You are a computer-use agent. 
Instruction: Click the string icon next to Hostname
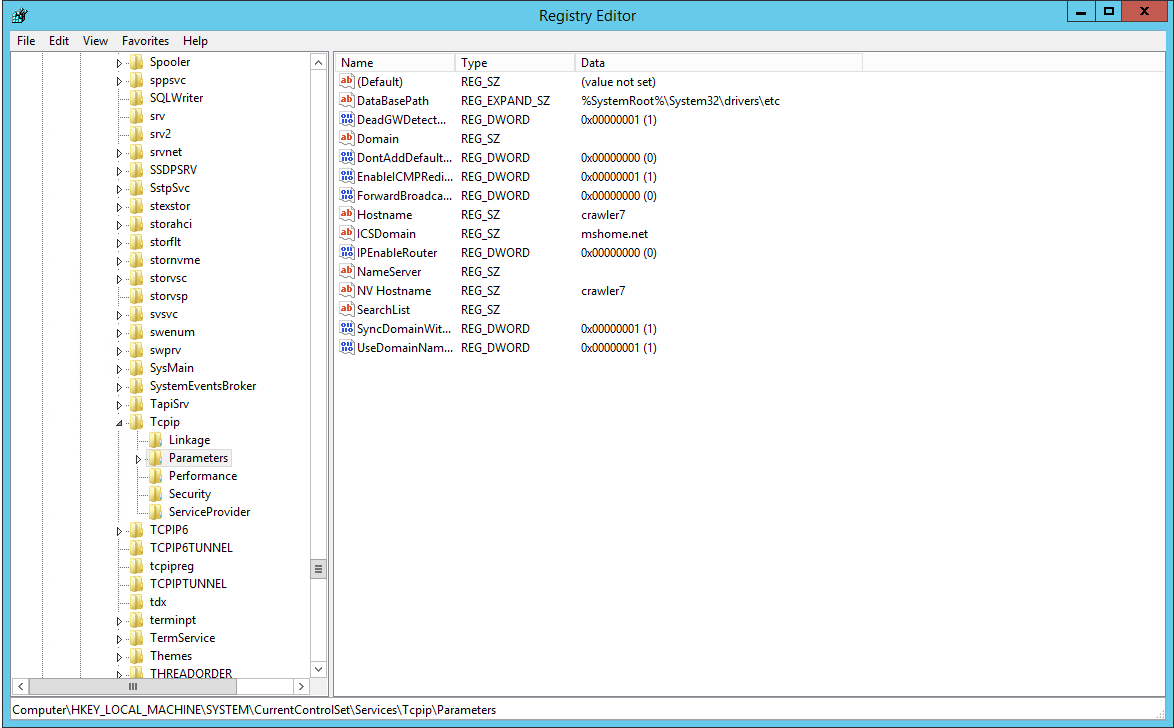(x=347, y=215)
